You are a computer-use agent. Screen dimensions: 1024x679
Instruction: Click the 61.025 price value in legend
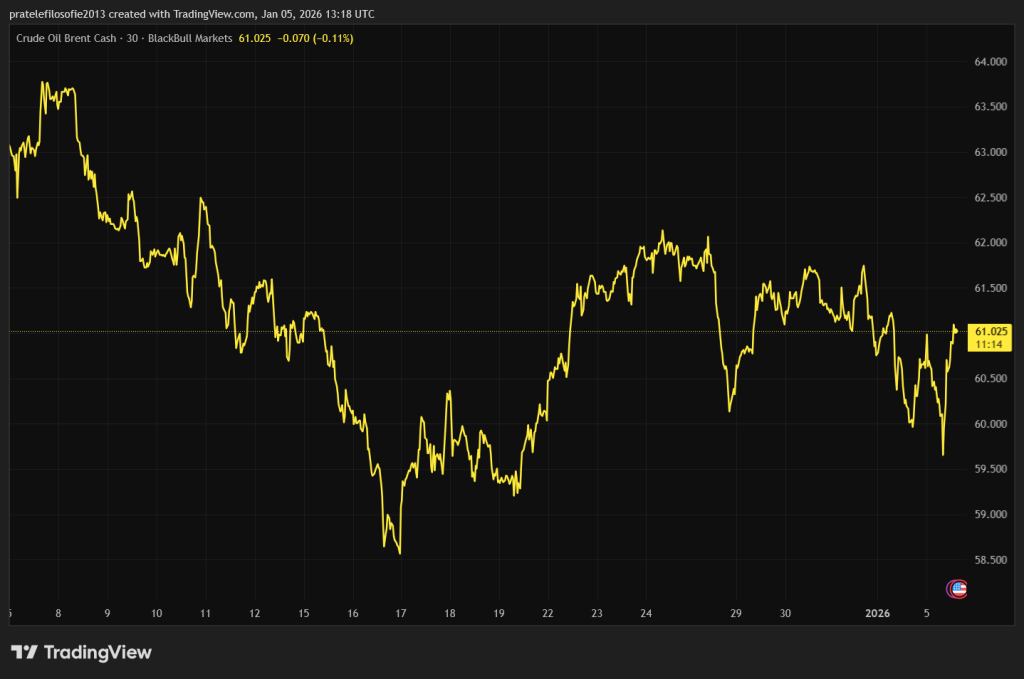255,38
